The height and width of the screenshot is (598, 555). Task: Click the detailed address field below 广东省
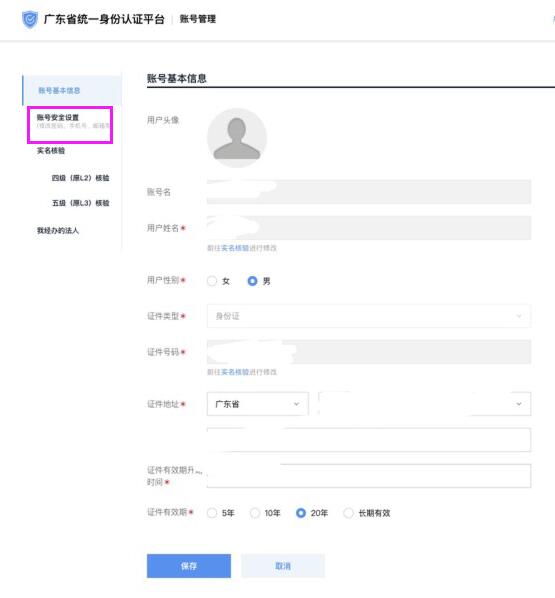[x=369, y=440]
